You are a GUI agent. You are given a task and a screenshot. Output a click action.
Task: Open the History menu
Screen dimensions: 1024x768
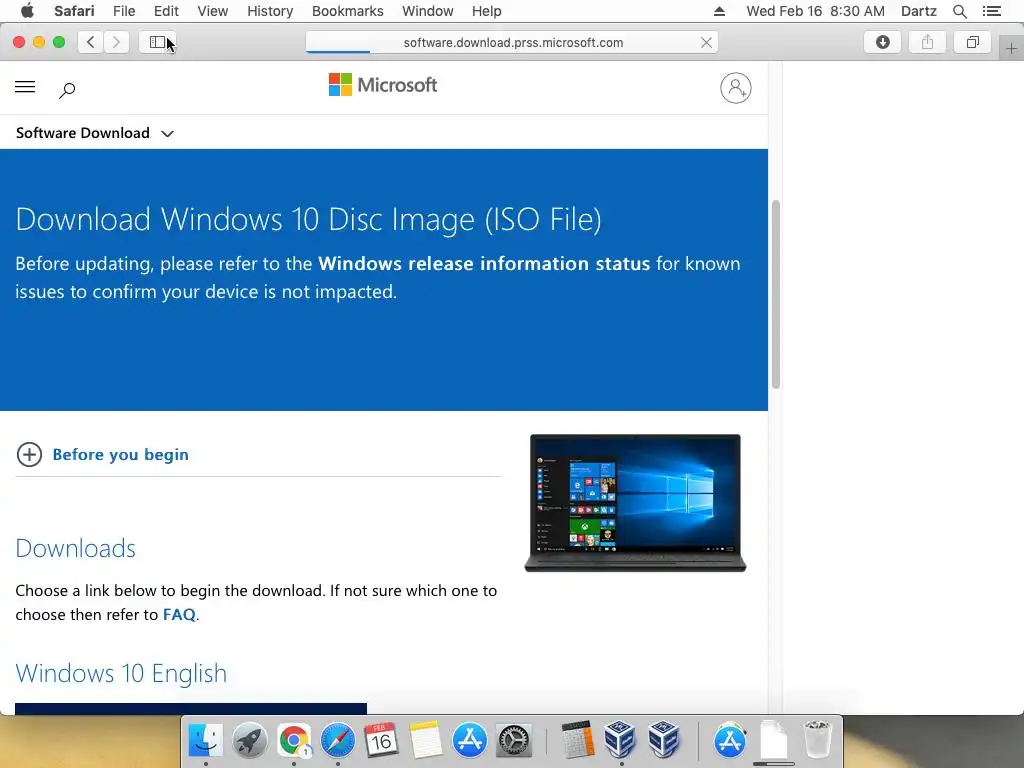pyautogui.click(x=270, y=11)
